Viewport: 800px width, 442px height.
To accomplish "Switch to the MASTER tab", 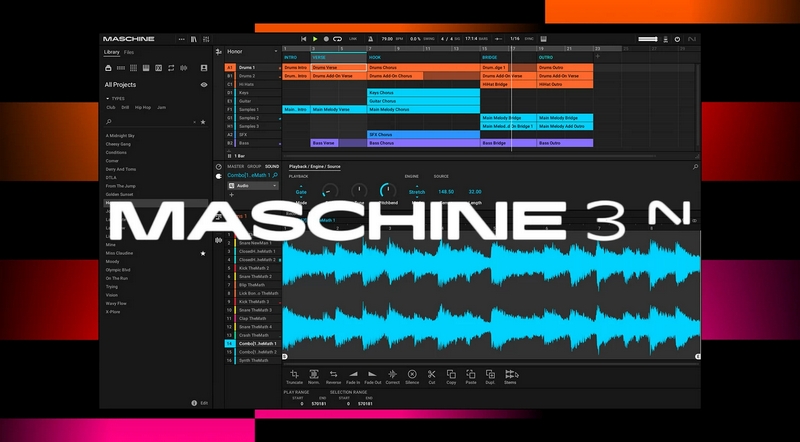I will pyautogui.click(x=236, y=166).
